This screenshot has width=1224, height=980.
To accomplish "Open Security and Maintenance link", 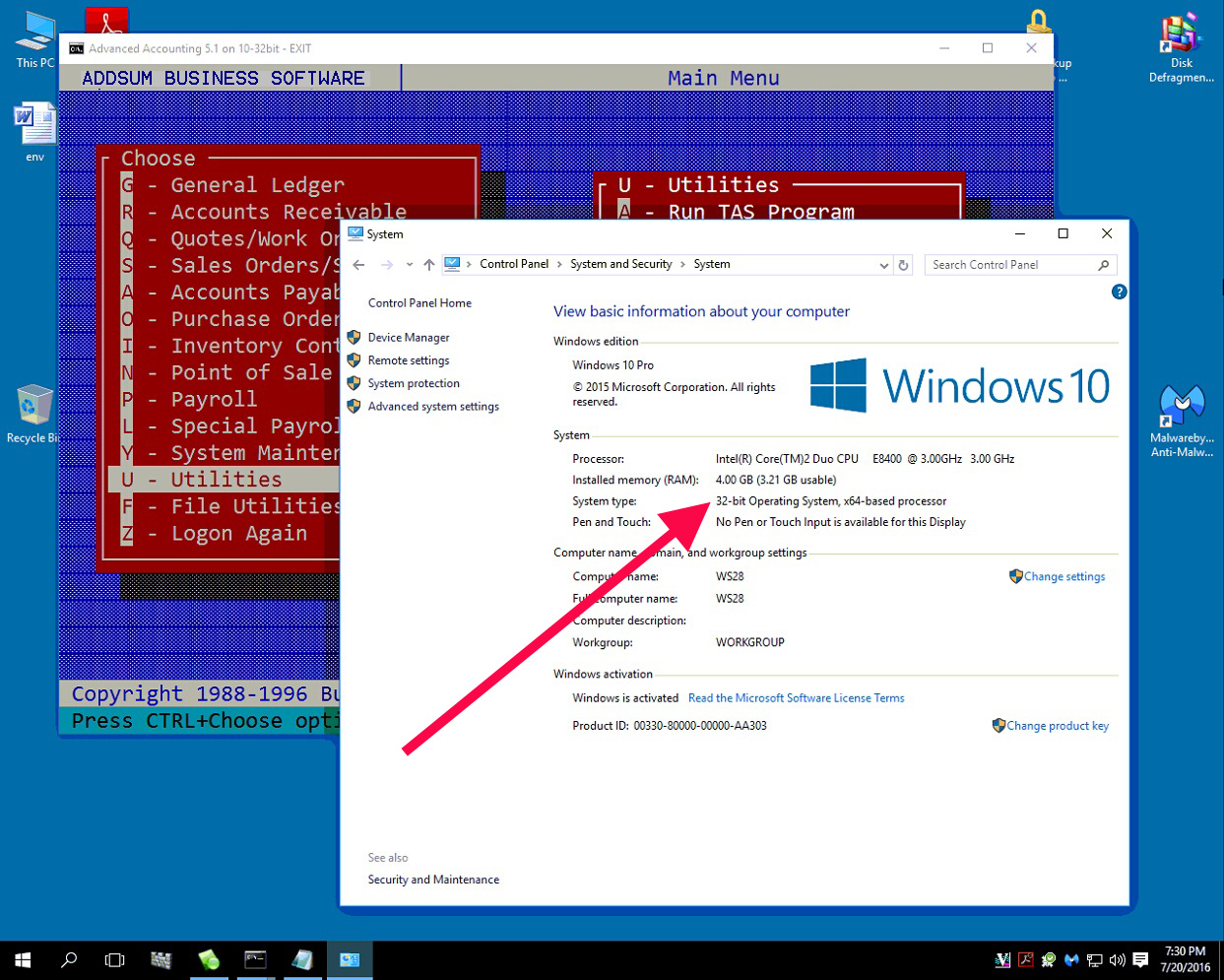I will [433, 880].
